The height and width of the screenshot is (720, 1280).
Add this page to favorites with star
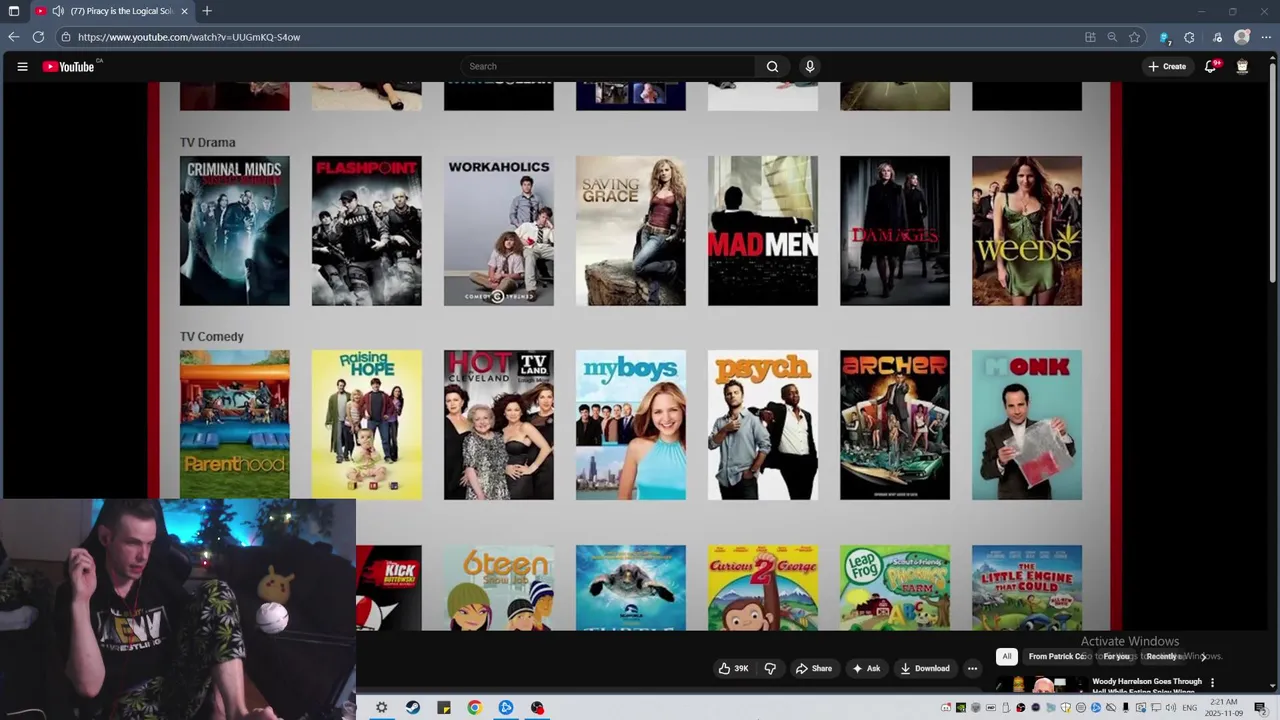(x=1134, y=37)
